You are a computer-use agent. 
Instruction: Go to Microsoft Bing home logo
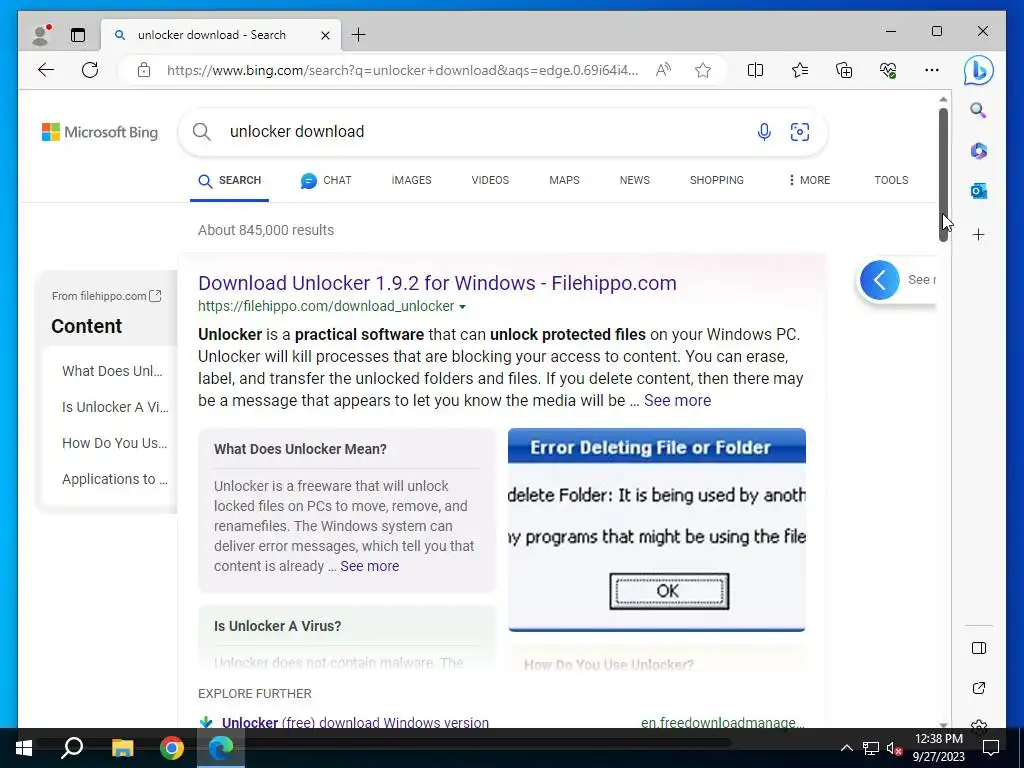click(100, 132)
